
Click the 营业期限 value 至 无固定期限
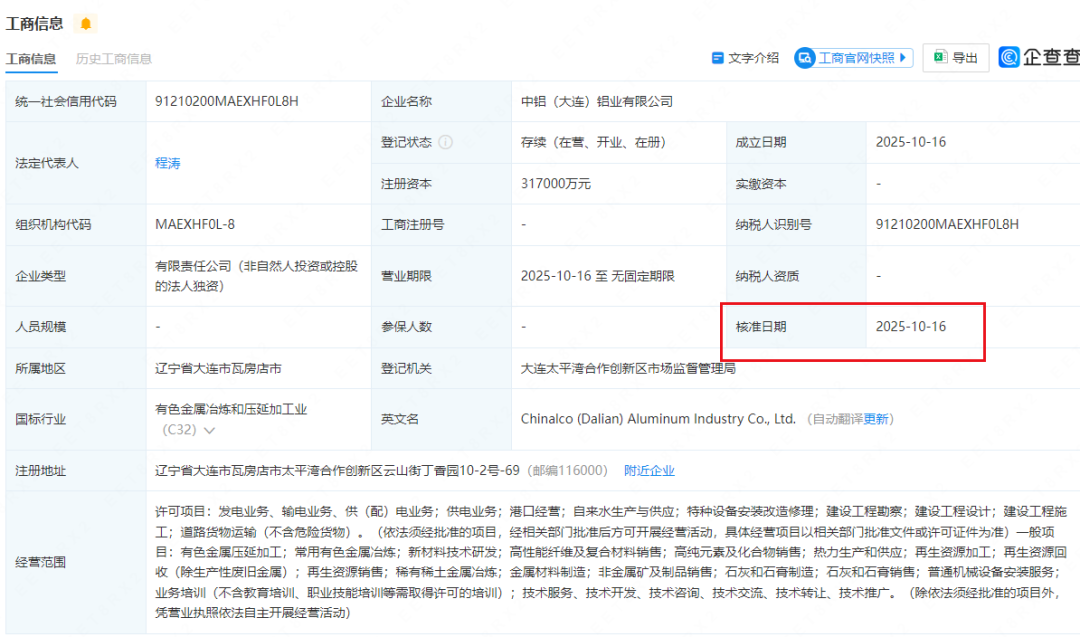point(597,276)
